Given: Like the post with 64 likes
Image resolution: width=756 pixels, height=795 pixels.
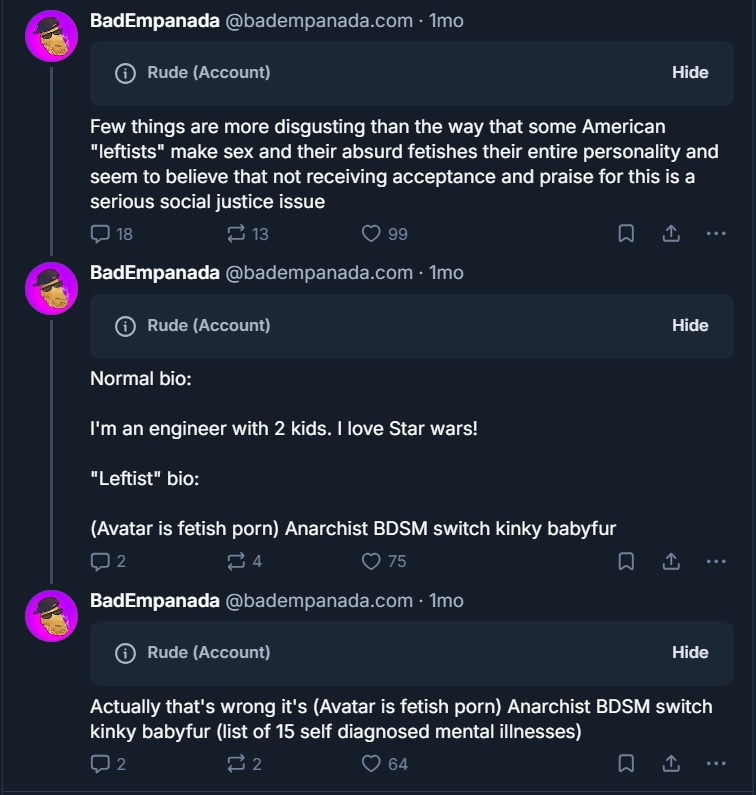Looking at the screenshot, I should pos(371,763).
